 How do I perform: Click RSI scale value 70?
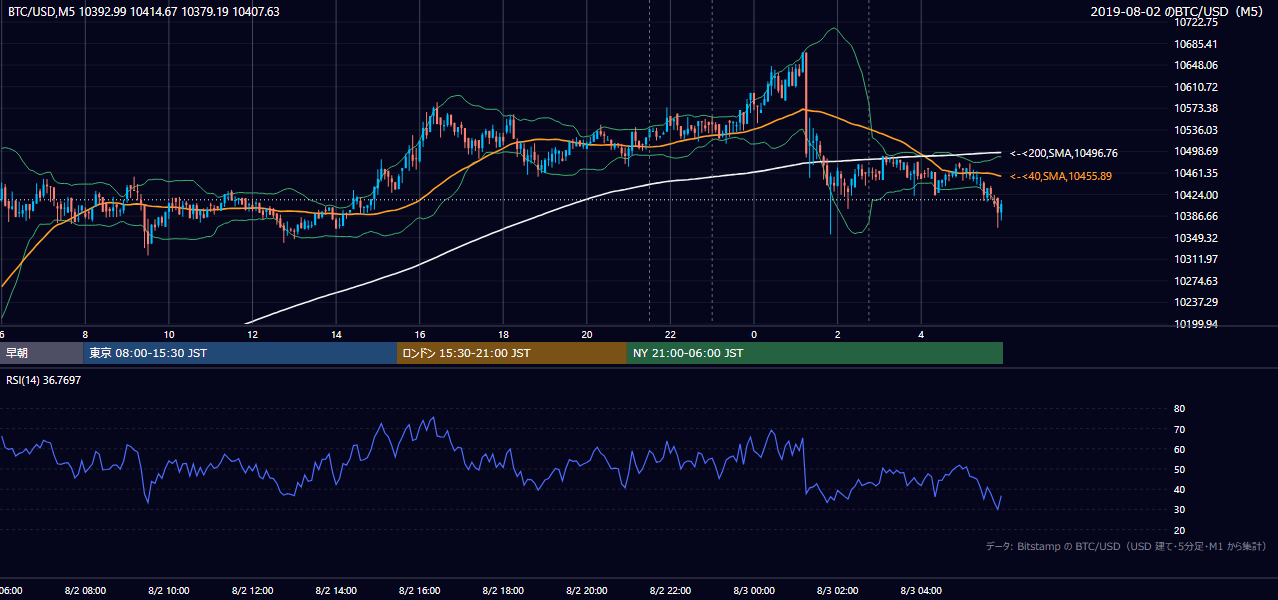(x=1179, y=429)
